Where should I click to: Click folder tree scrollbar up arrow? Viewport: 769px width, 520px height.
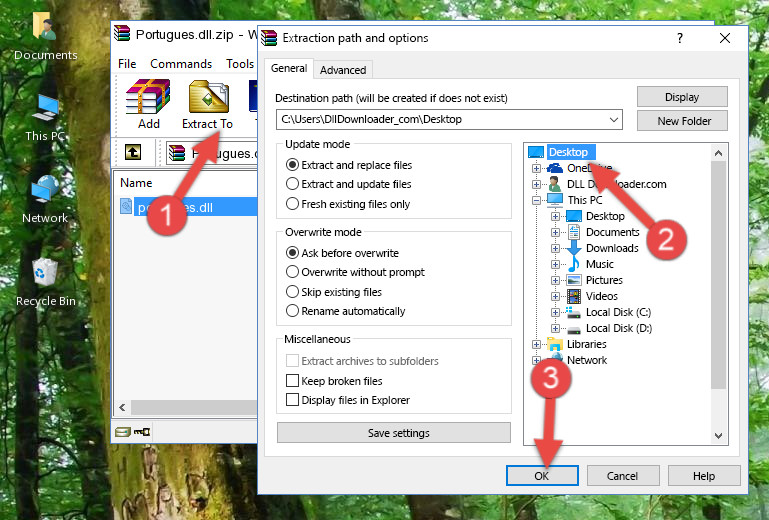tap(718, 153)
